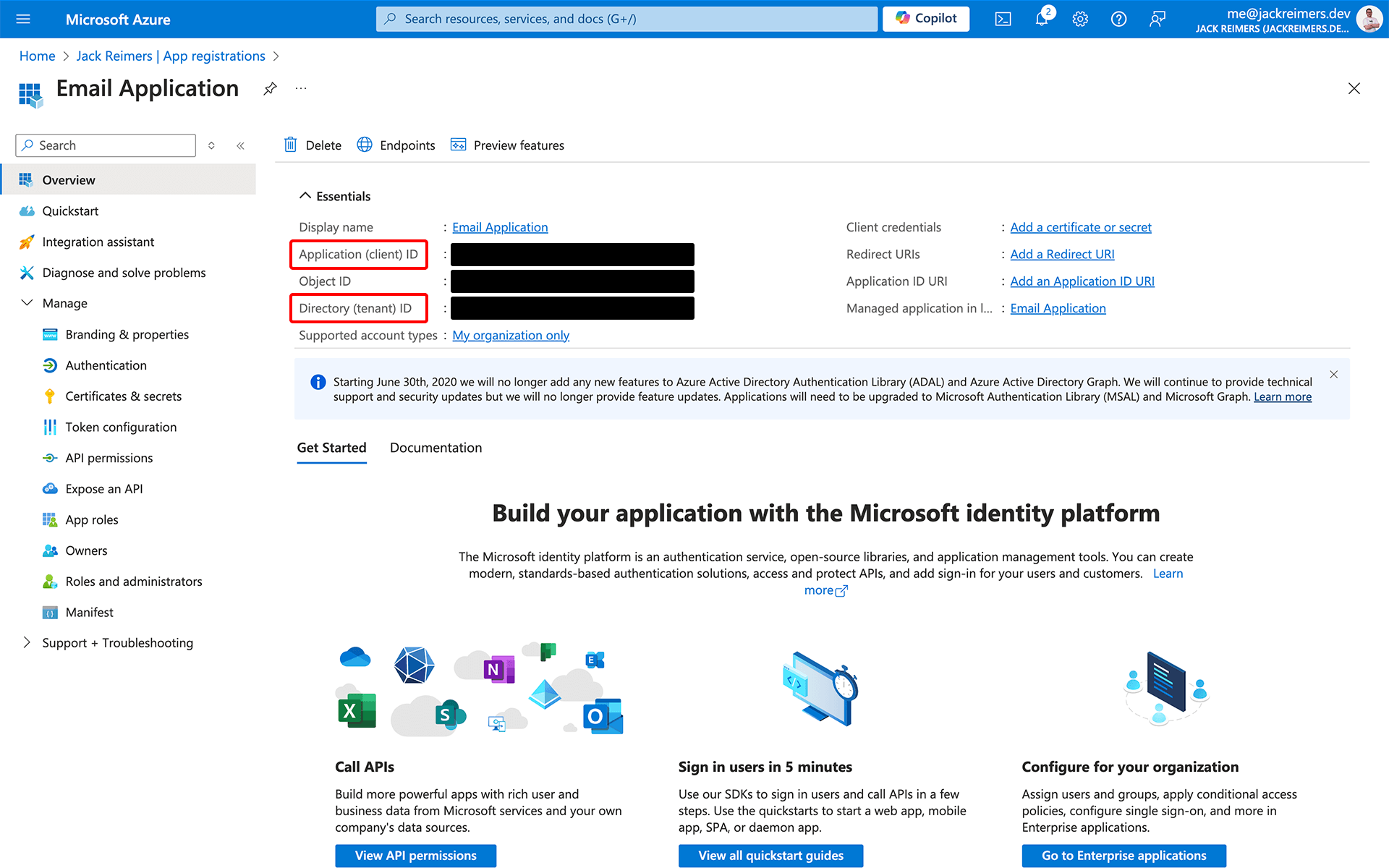Viewport: 1389px width, 868px height.
Task: Open Endpoints globe button
Action: 396,145
